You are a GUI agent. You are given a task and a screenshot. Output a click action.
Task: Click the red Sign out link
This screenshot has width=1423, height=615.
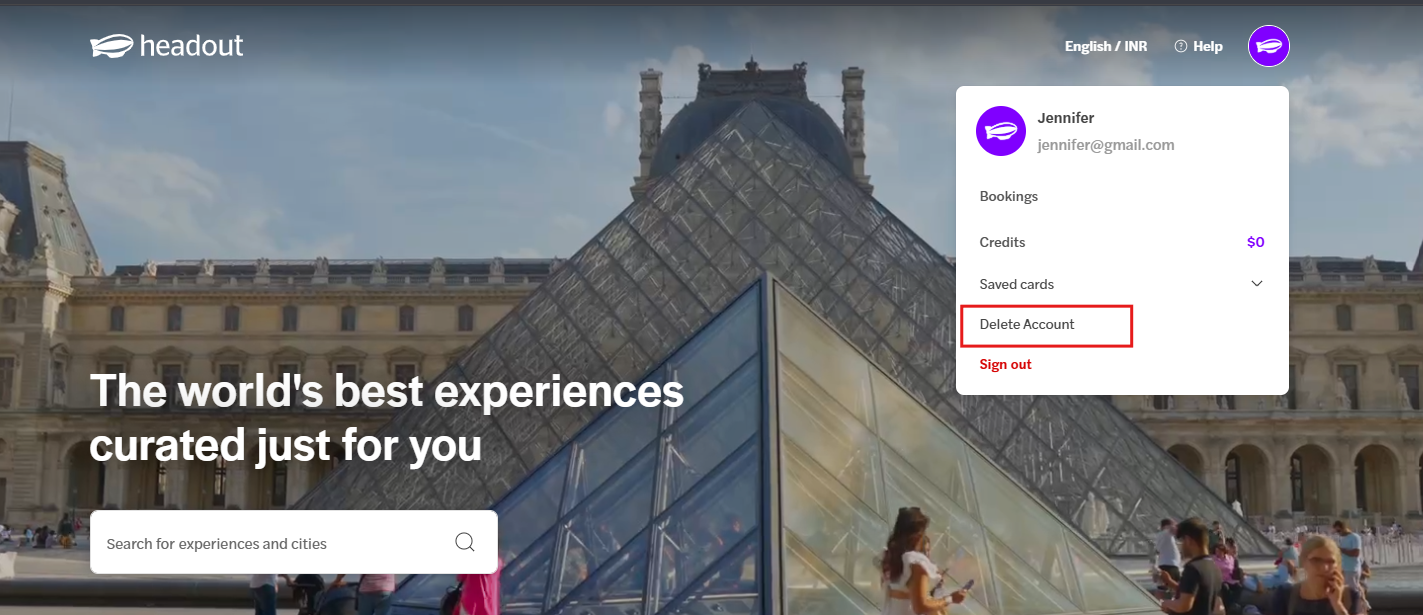click(1006, 364)
